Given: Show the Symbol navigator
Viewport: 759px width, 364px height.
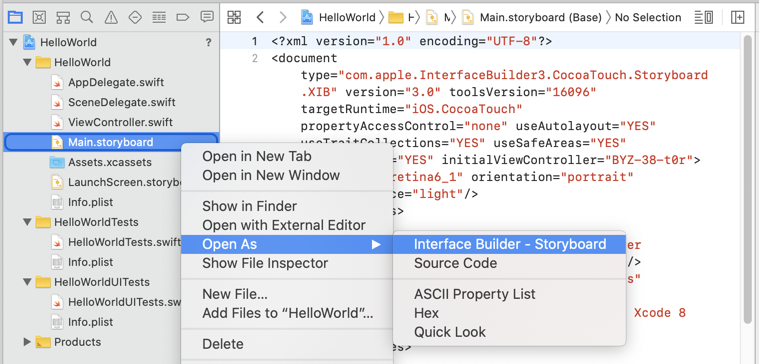Looking at the screenshot, I should tap(63, 18).
